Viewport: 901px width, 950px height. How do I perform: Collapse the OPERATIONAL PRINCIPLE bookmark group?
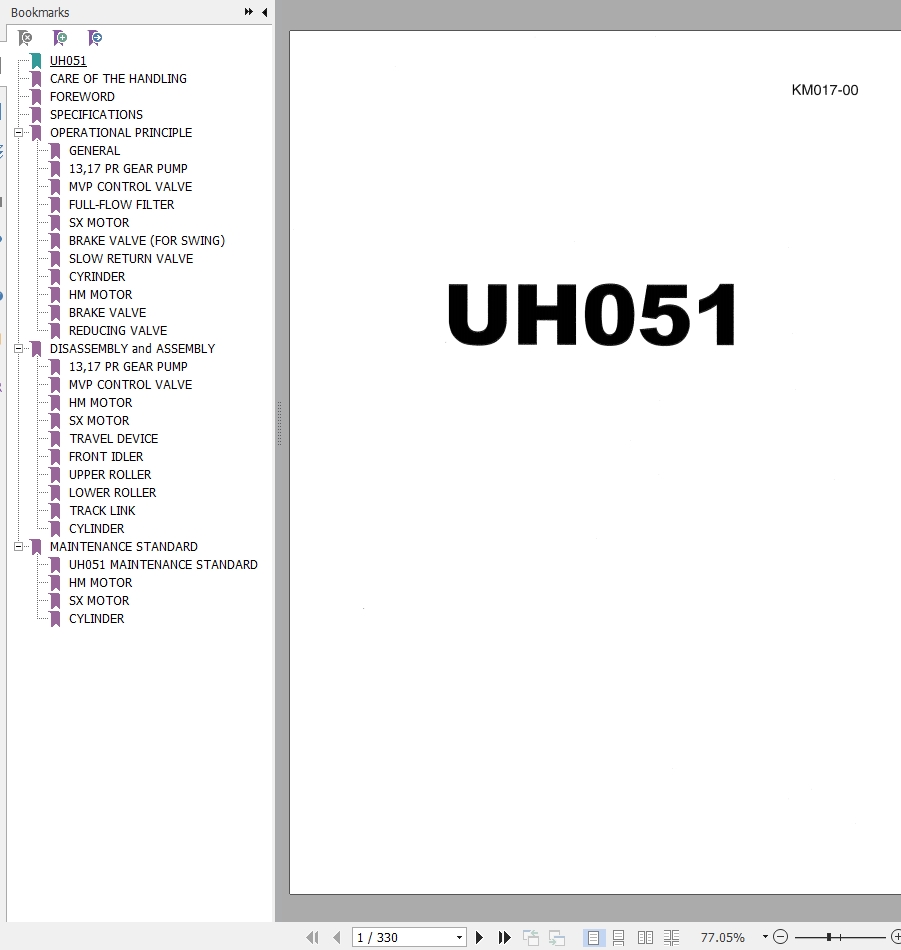tap(18, 133)
